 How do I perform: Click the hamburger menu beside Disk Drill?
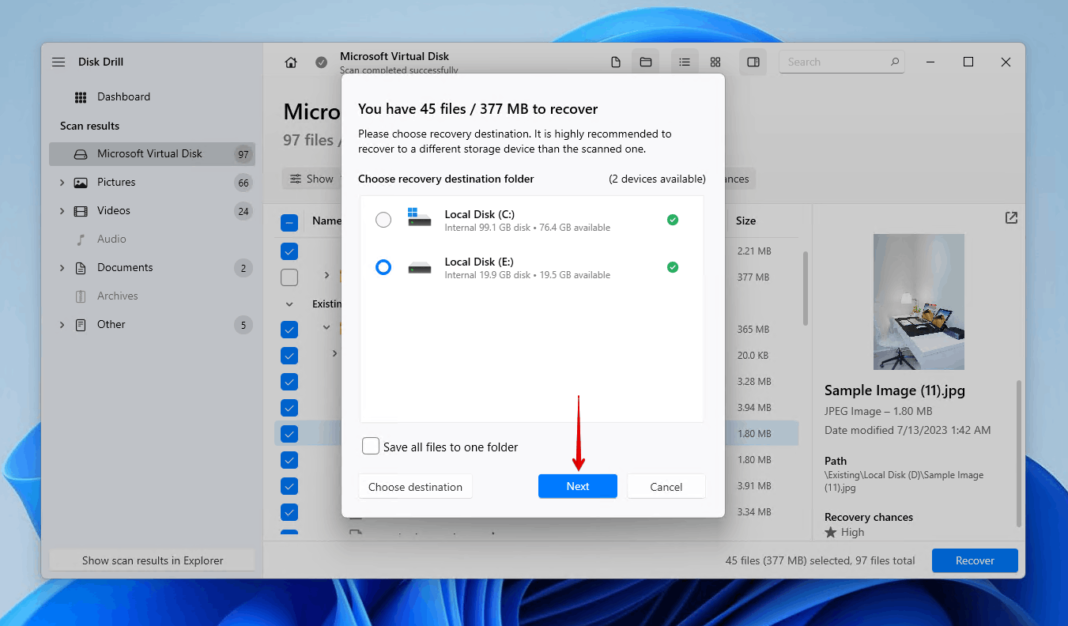pos(58,61)
